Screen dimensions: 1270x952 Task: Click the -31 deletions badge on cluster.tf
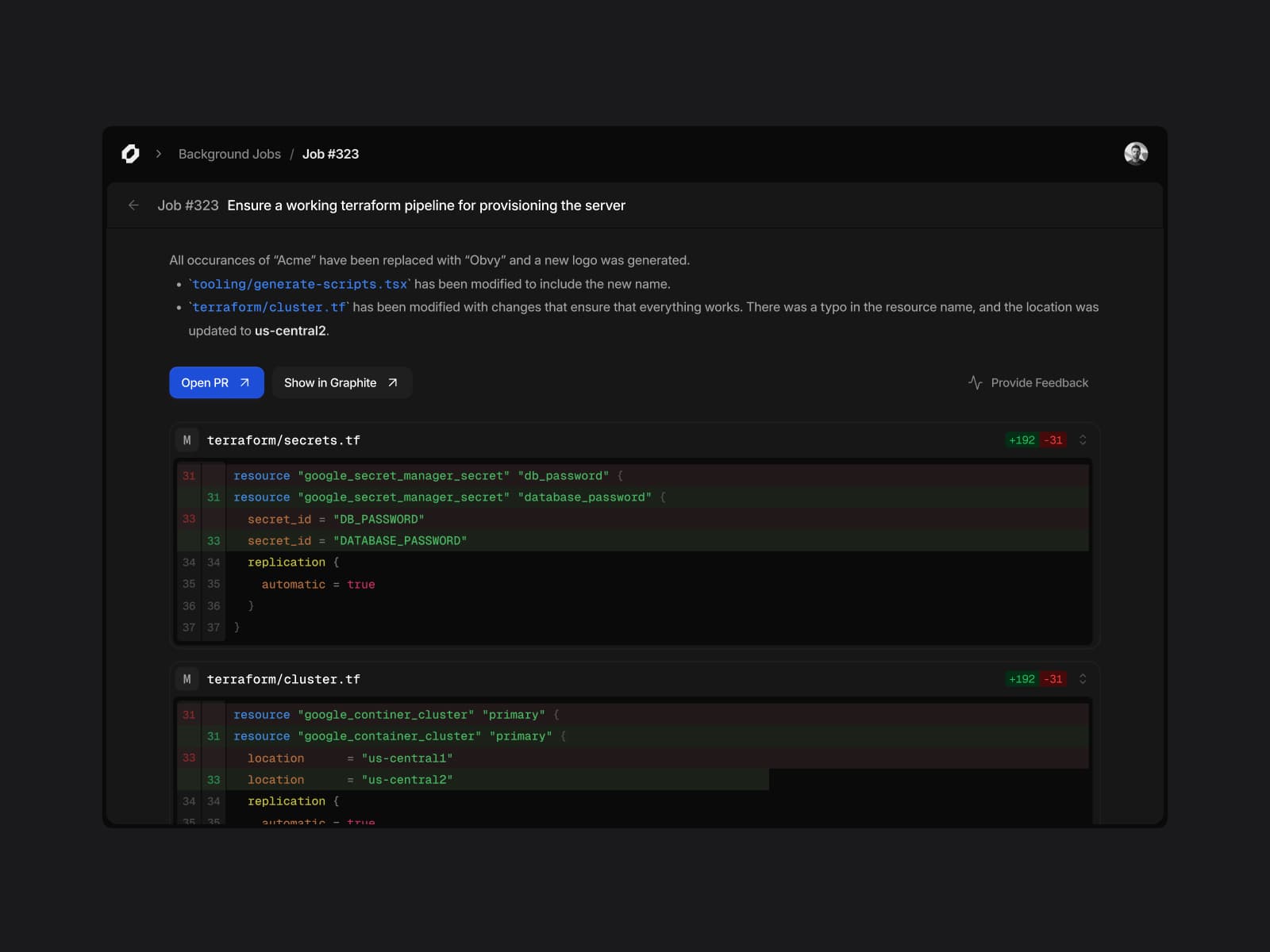(x=1053, y=679)
